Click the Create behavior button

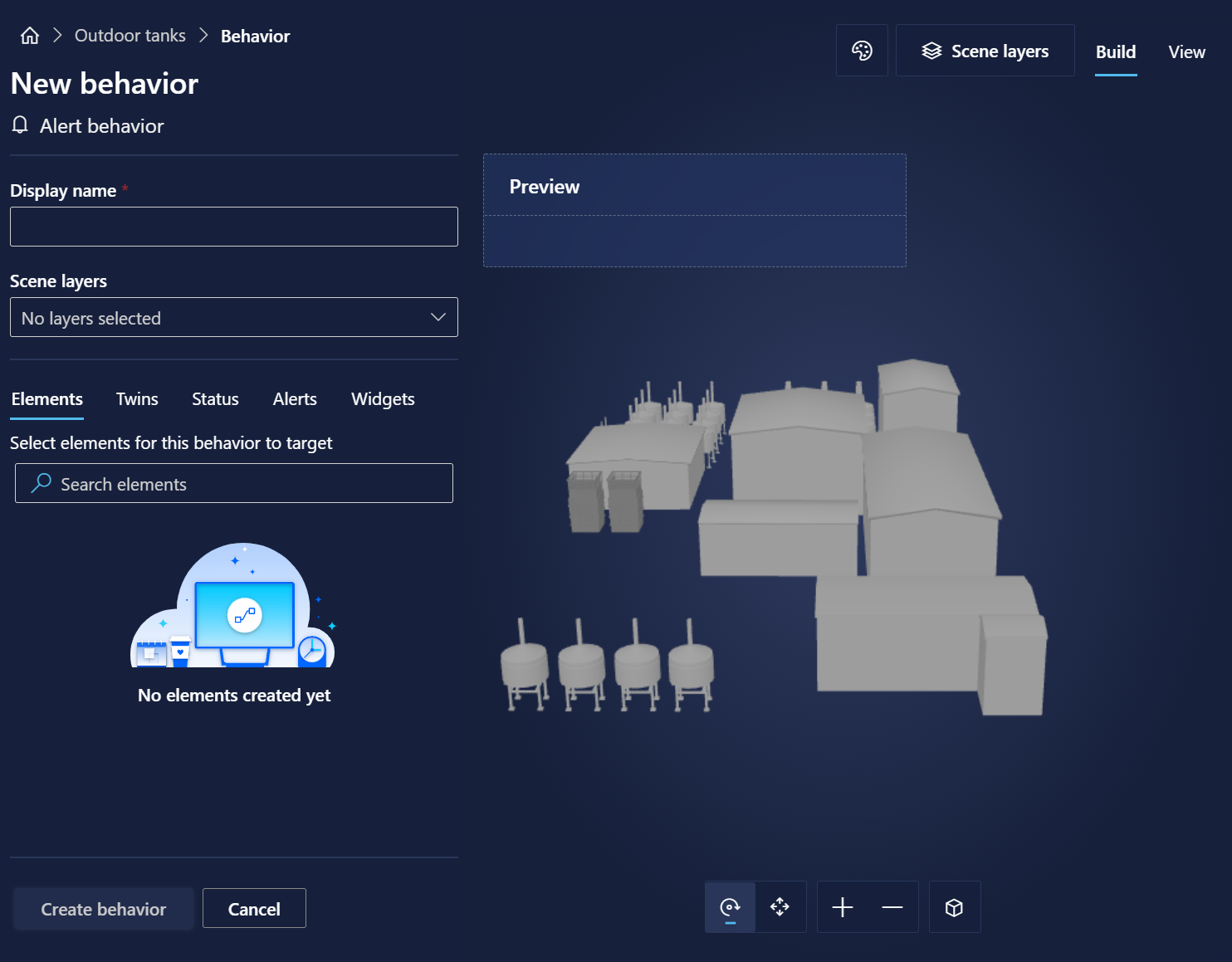point(103,908)
